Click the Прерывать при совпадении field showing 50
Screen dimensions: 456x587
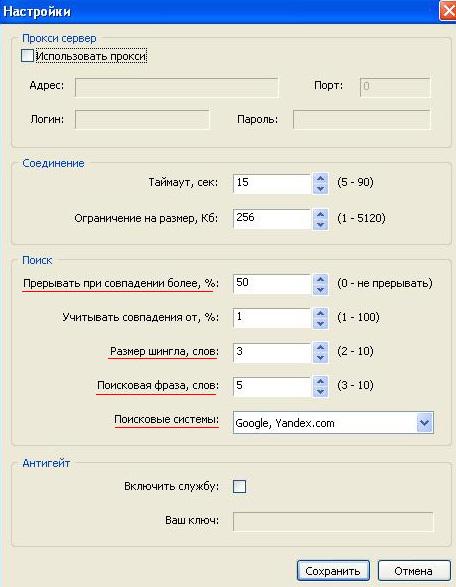coord(272,284)
